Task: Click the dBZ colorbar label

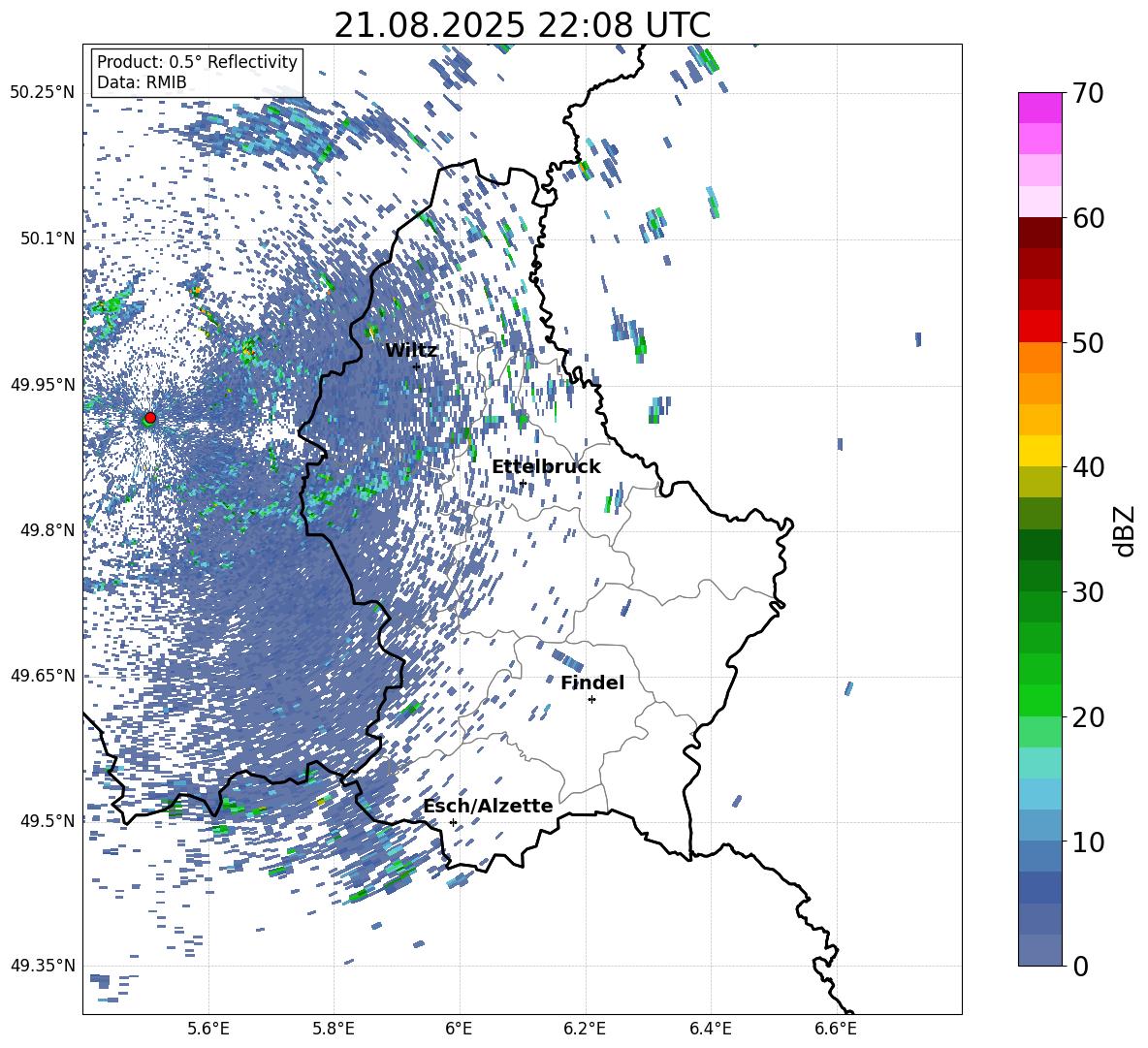Action: pos(1126,530)
